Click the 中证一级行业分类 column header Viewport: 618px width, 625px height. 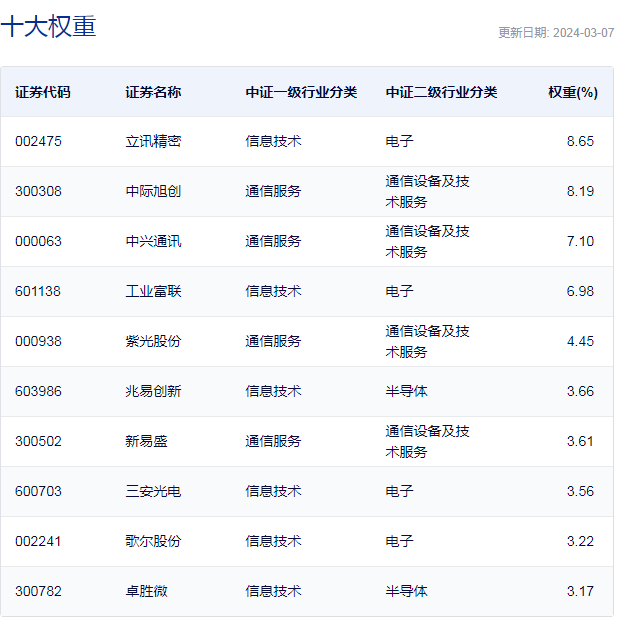pyautogui.click(x=301, y=92)
